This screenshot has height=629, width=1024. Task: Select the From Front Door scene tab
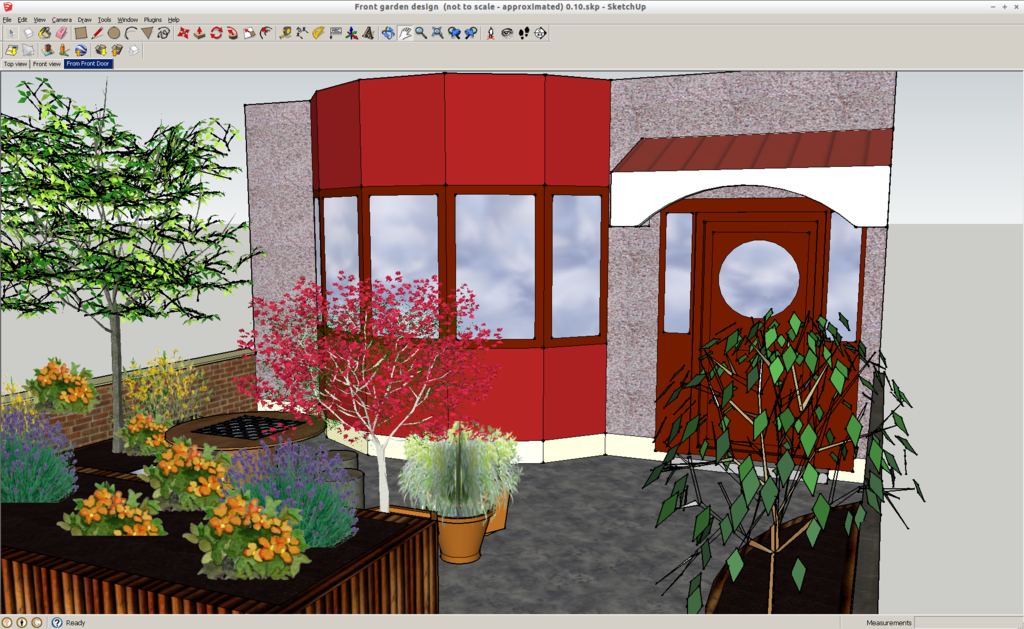[x=88, y=64]
